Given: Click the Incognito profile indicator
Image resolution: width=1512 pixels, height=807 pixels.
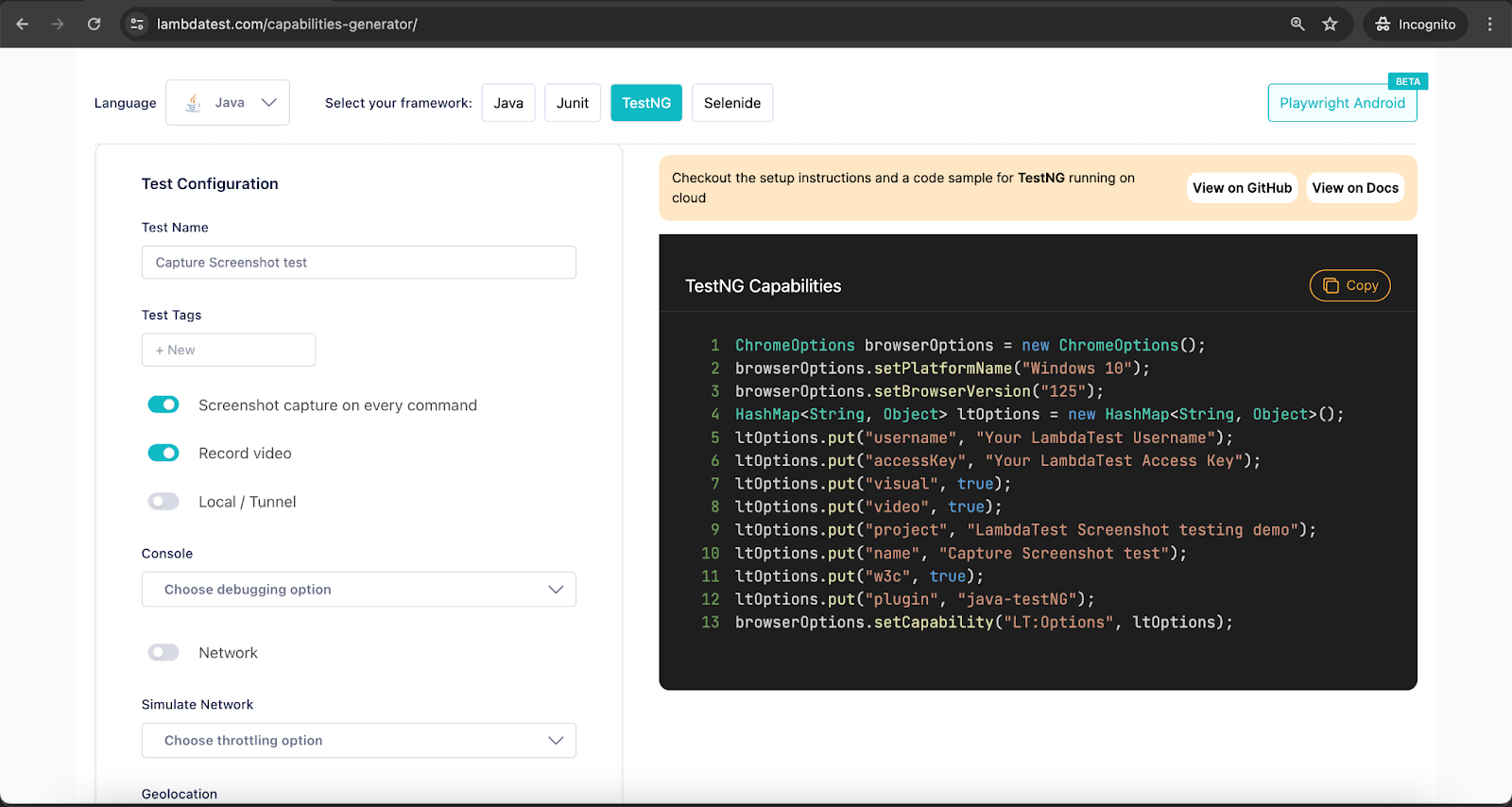Looking at the screenshot, I should (x=1415, y=24).
